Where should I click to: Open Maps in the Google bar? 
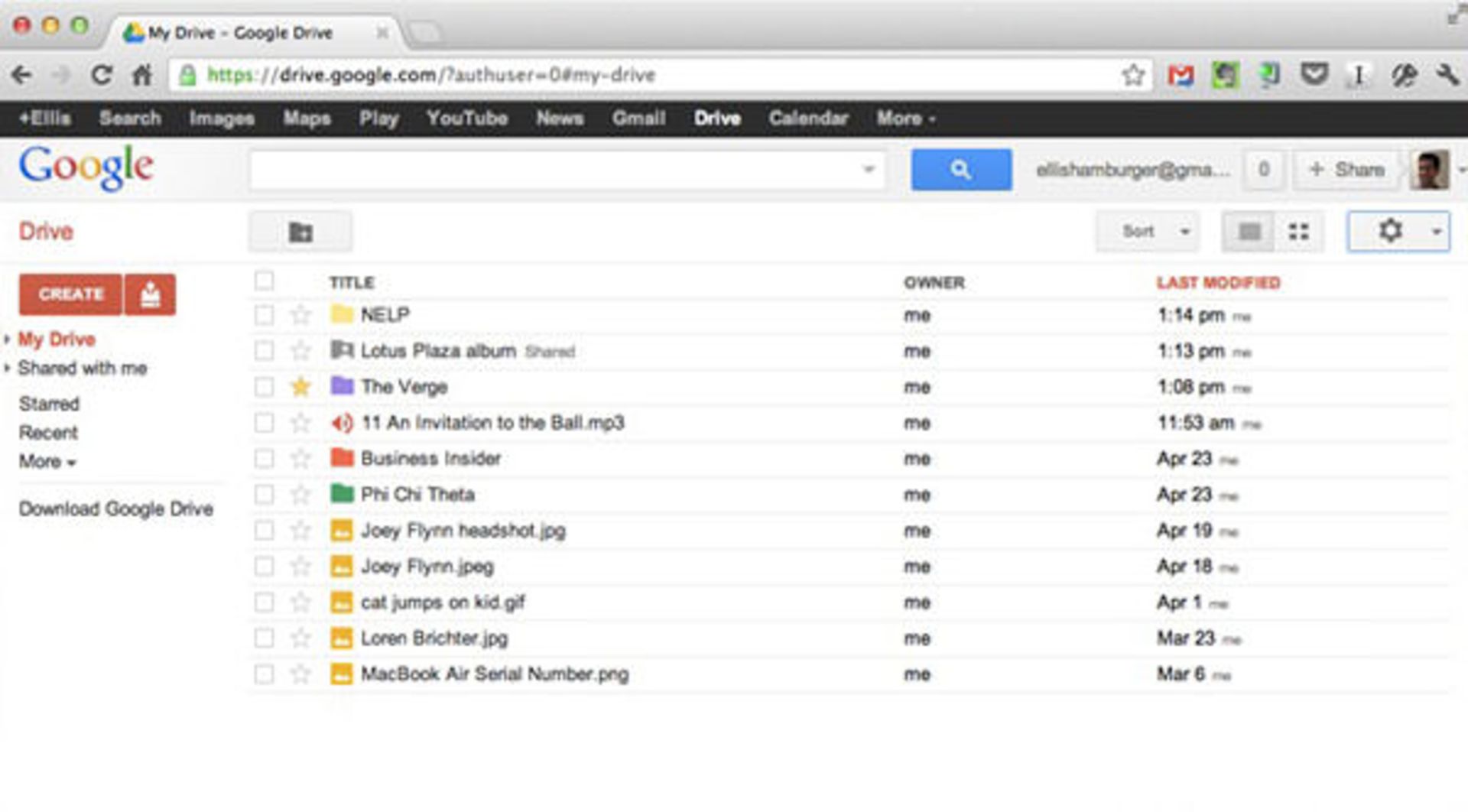pos(307,119)
